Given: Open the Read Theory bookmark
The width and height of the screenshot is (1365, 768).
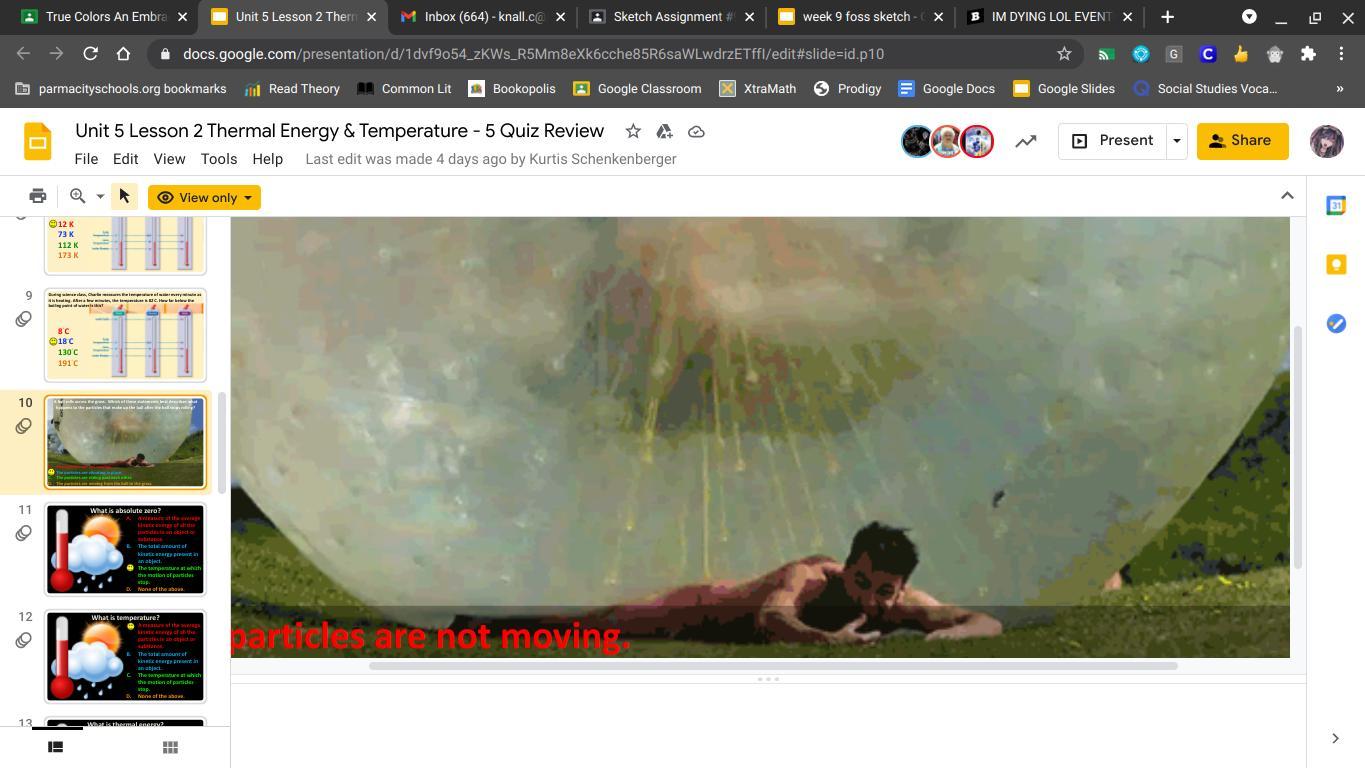Looking at the screenshot, I should pos(292,89).
